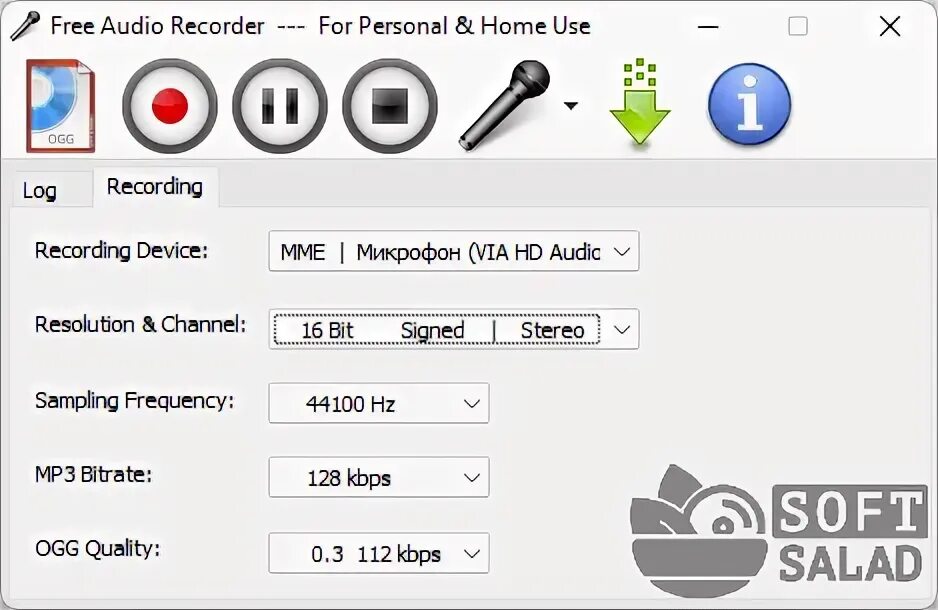
Task: Open the blue info icon
Action: pos(749,105)
